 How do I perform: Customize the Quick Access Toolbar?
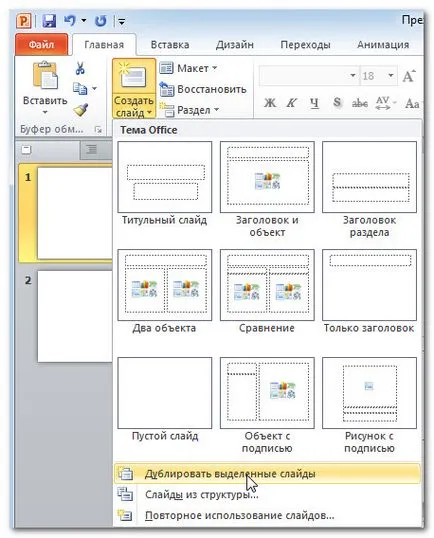coord(121,22)
